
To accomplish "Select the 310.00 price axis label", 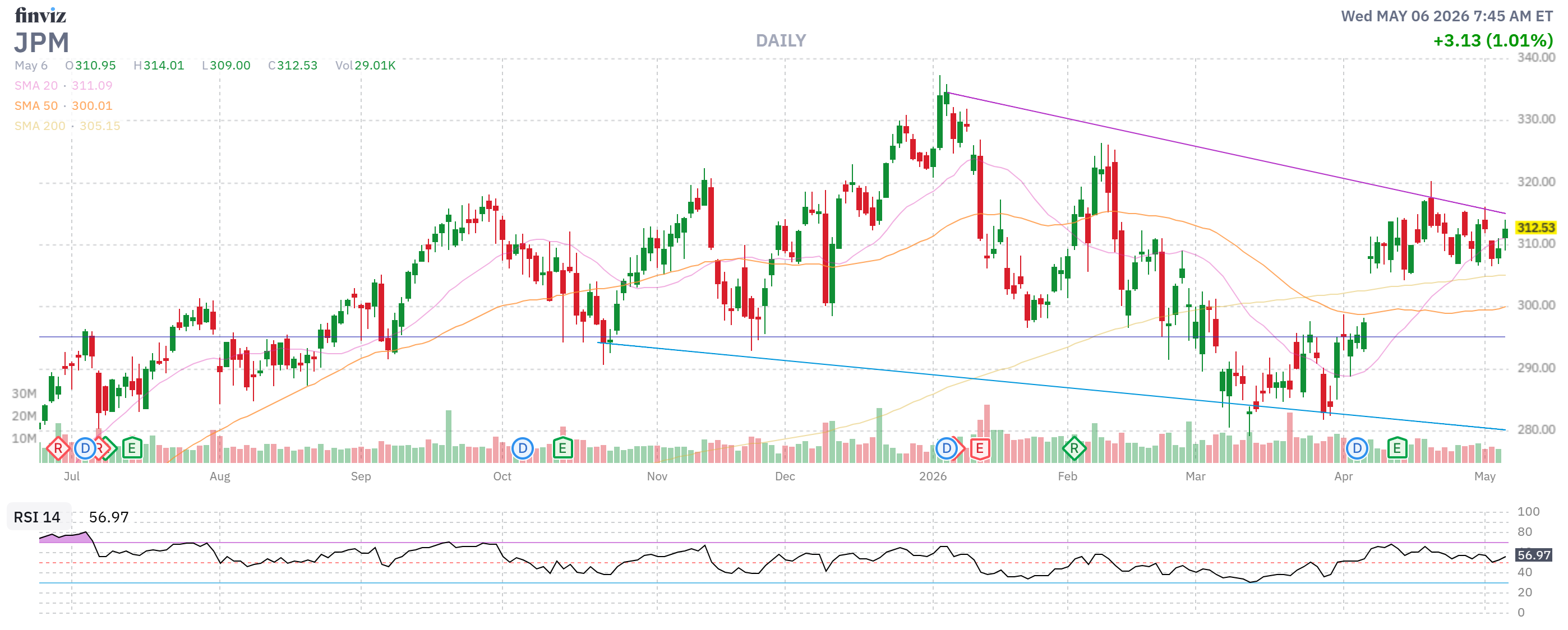I will [1535, 244].
